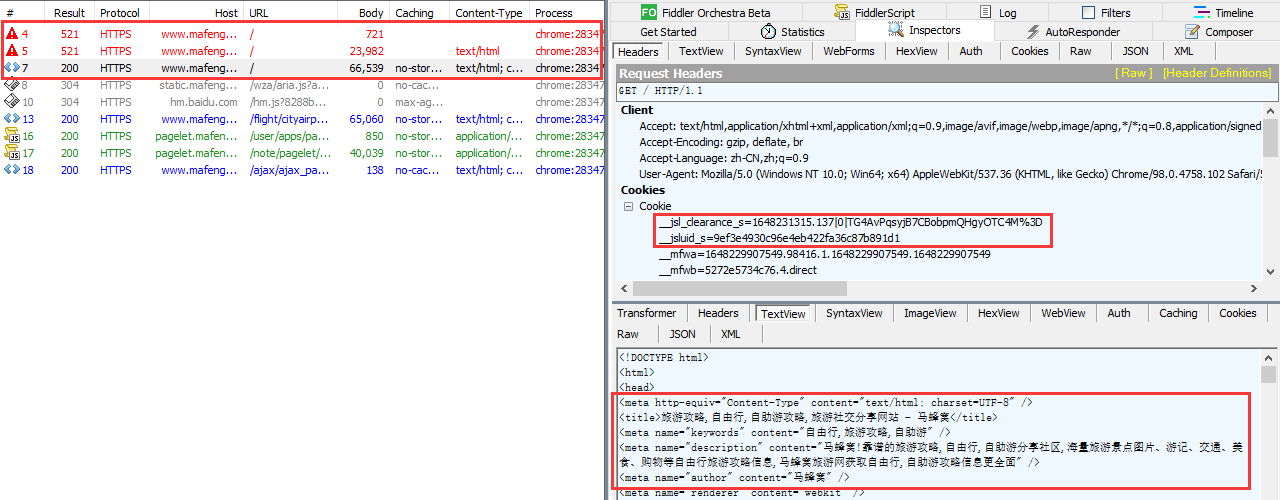
Task: Open the Header Definitions link
Action: [1216, 73]
